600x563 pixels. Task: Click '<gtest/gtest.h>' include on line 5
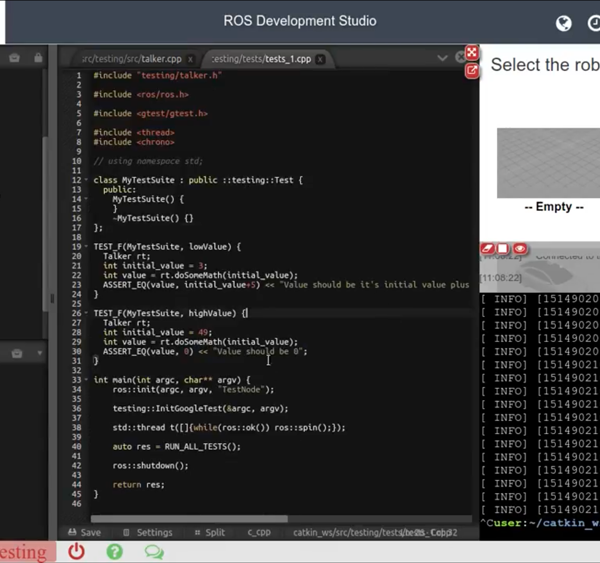172,113
